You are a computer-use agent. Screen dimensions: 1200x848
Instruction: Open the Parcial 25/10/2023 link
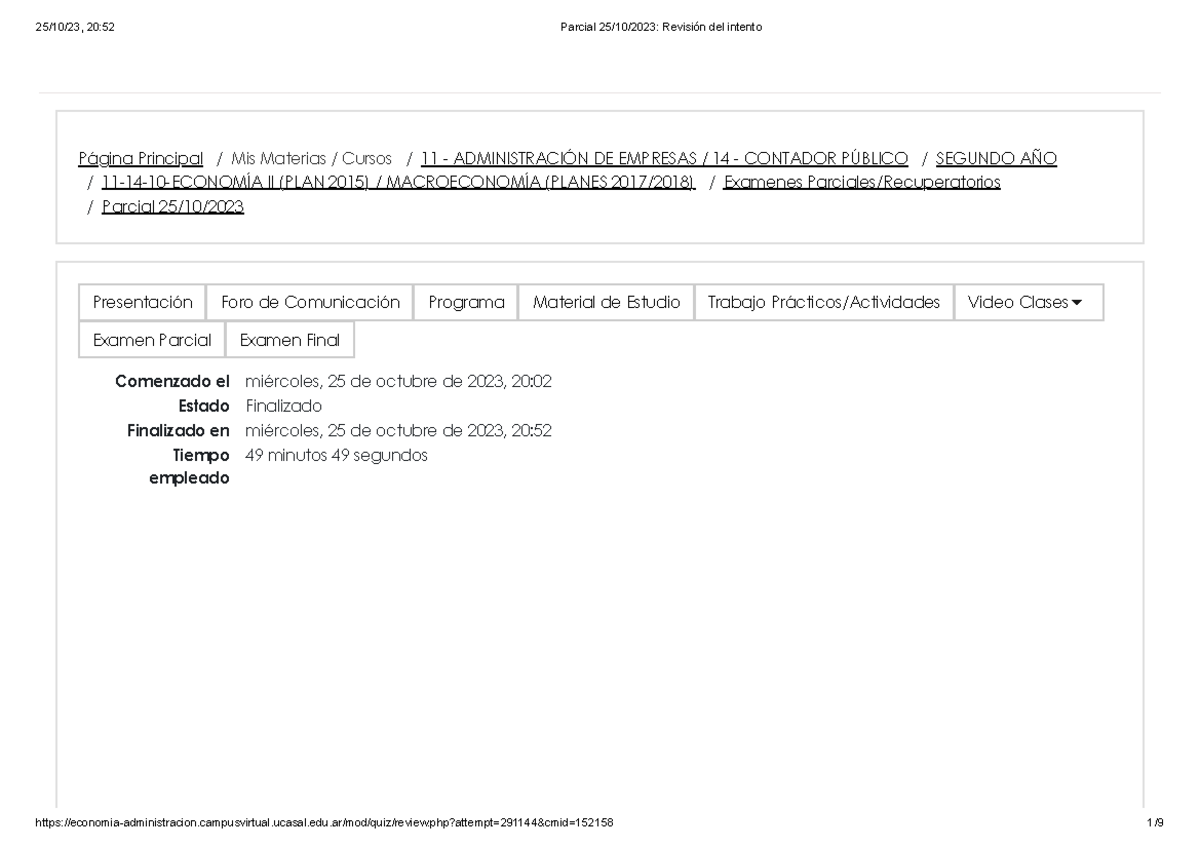click(172, 207)
